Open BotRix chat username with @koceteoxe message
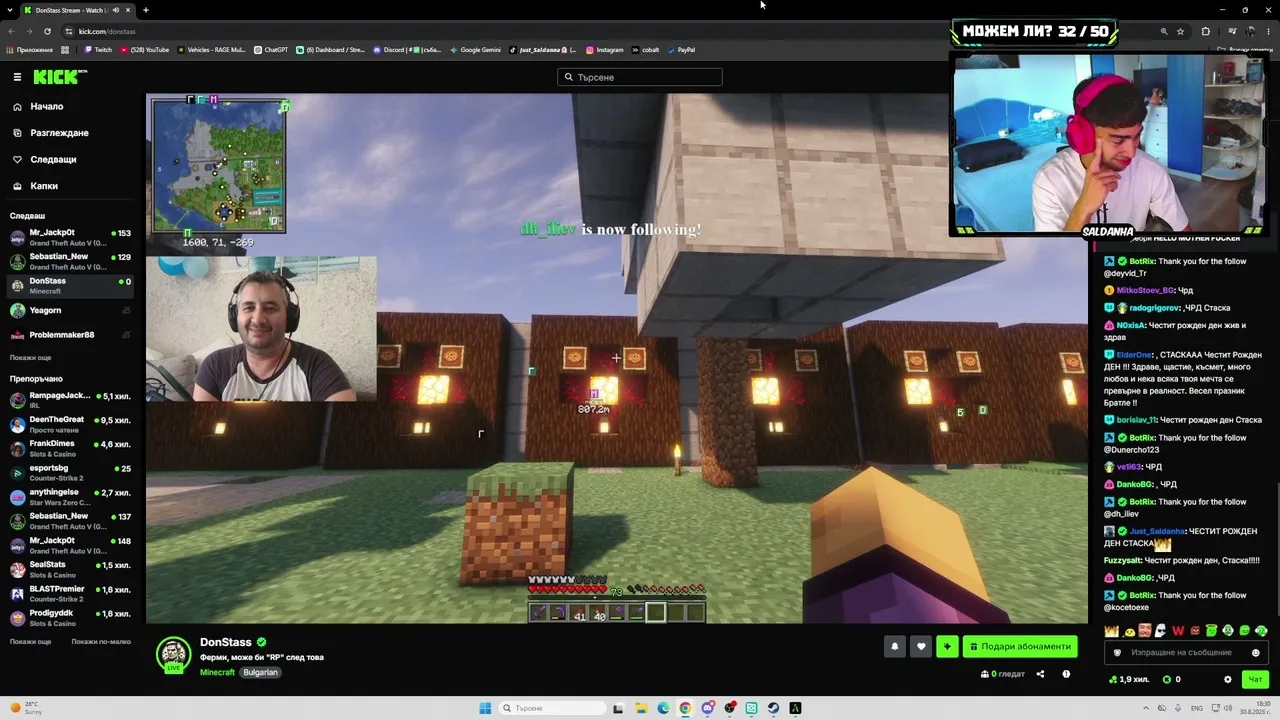 click(1142, 595)
